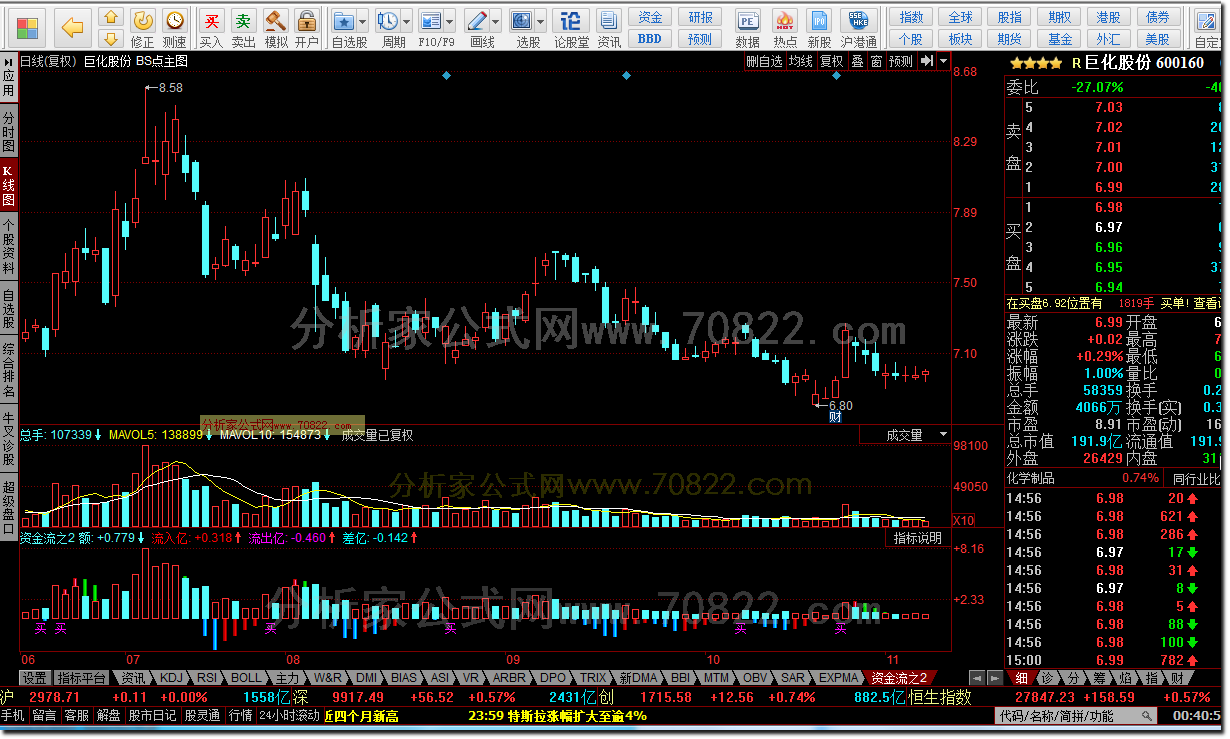Open the 个股资料 side tab

click(x=8, y=247)
